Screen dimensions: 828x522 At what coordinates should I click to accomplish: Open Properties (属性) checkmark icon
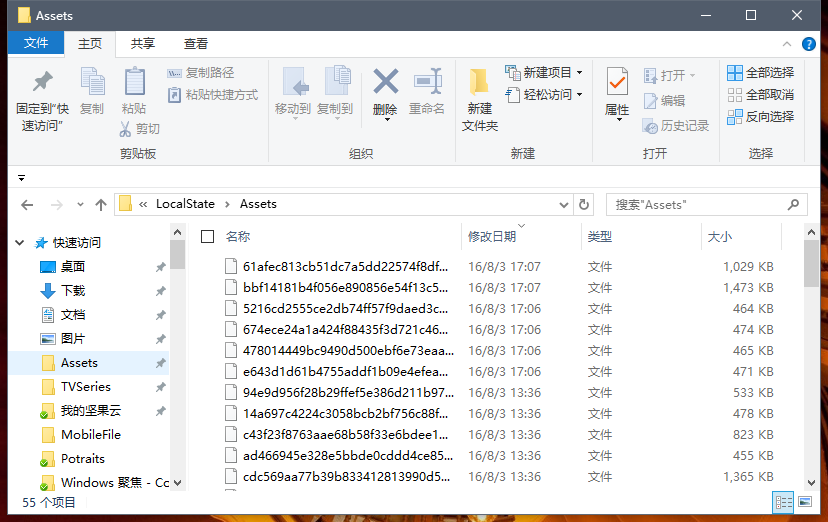[x=617, y=82]
